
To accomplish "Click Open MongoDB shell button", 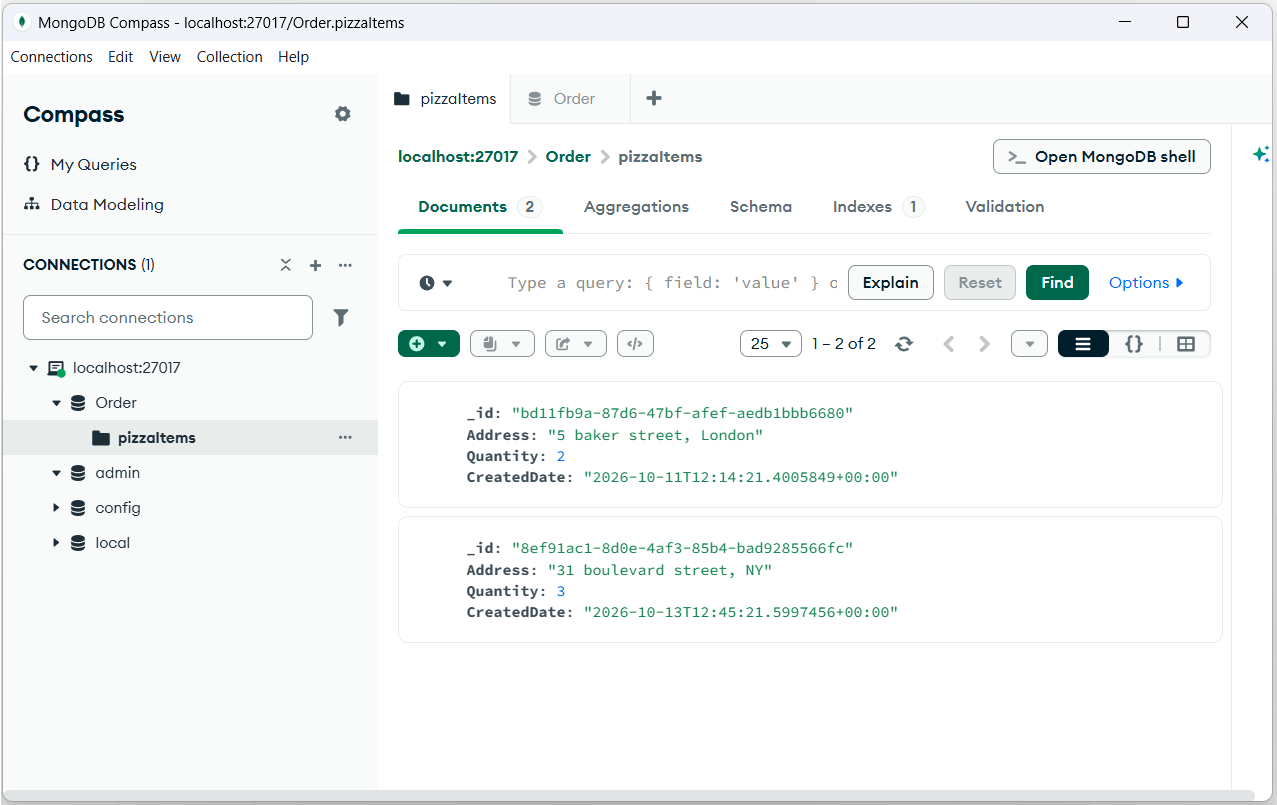I will [x=1102, y=157].
